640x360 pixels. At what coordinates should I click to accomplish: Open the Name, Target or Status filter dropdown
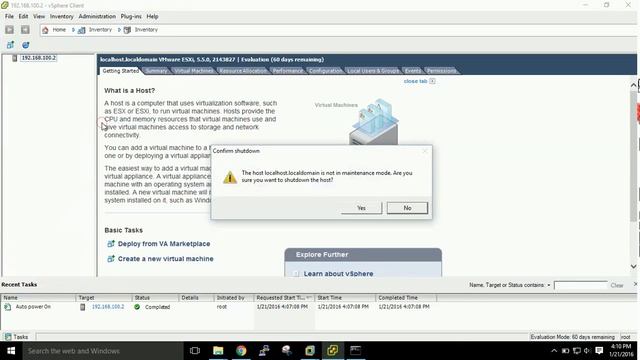pos(549,285)
